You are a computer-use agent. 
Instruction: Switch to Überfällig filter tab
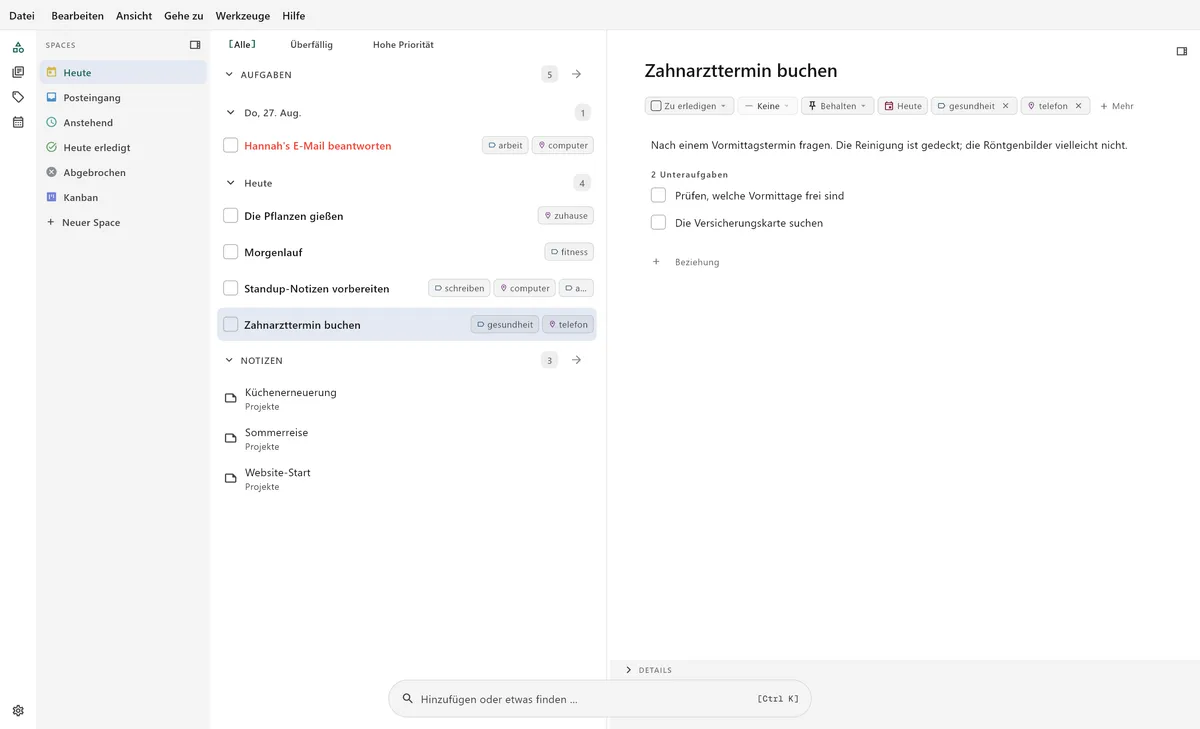tap(311, 45)
